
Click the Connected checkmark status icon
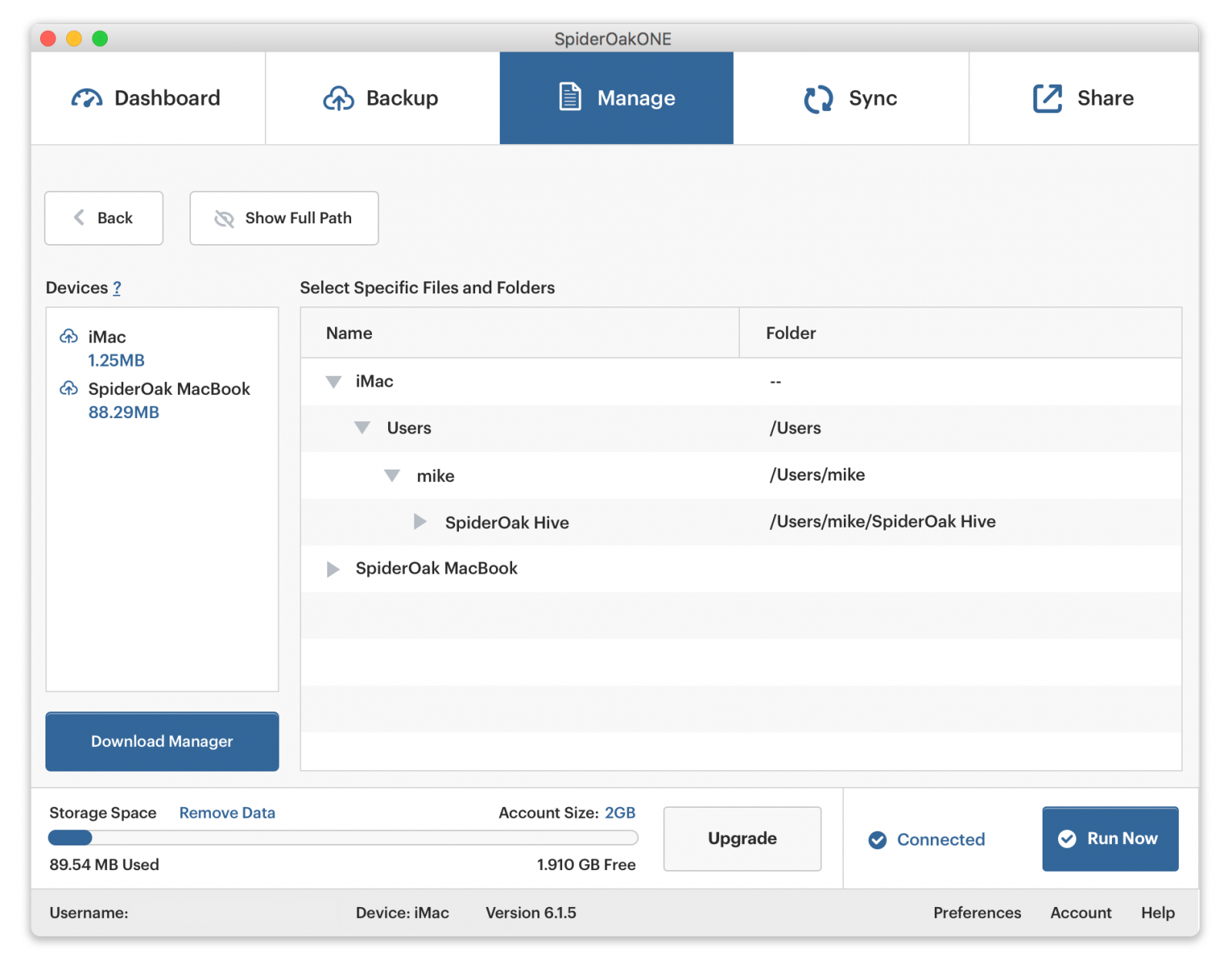pos(877,840)
